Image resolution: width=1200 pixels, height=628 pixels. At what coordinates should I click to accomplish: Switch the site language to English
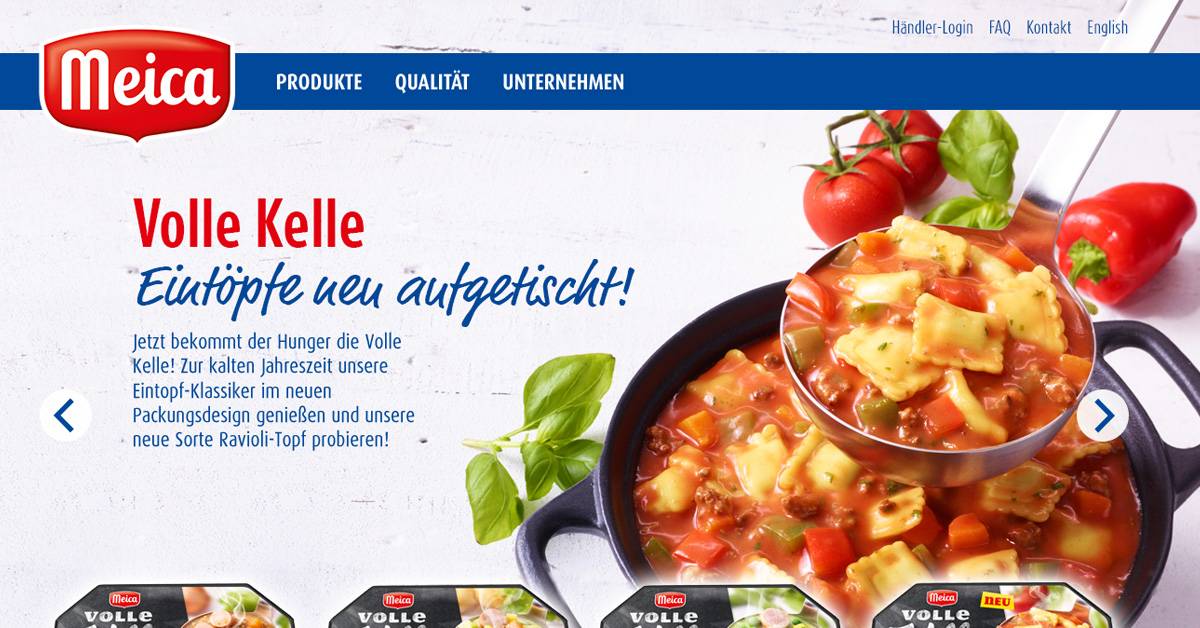tap(1107, 28)
